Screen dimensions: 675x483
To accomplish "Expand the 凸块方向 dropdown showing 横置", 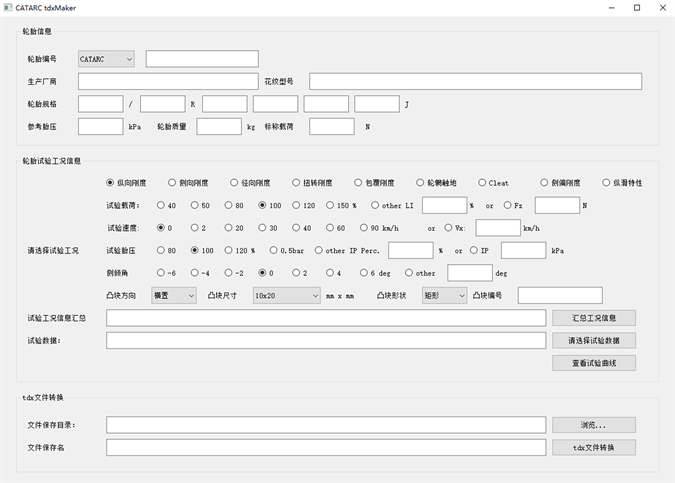I will pos(173,295).
